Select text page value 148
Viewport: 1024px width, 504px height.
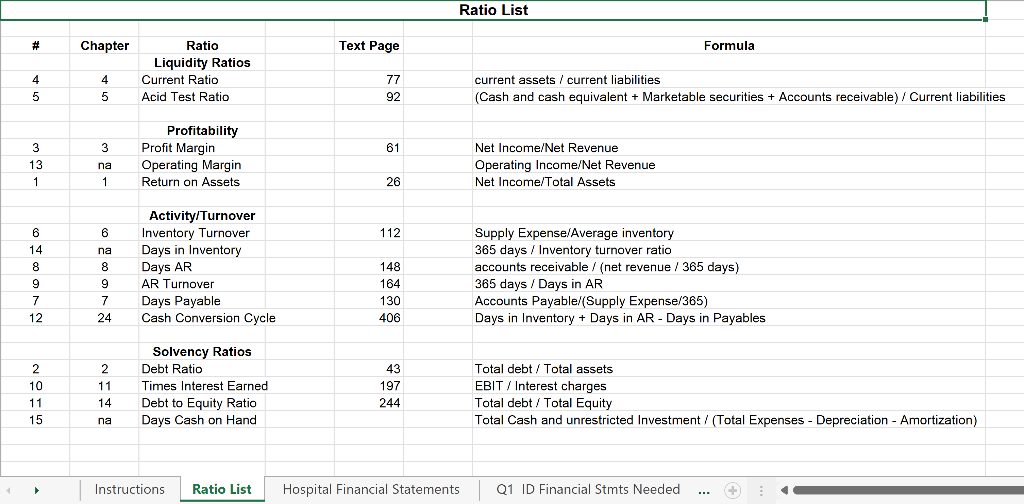pyautogui.click(x=369, y=266)
